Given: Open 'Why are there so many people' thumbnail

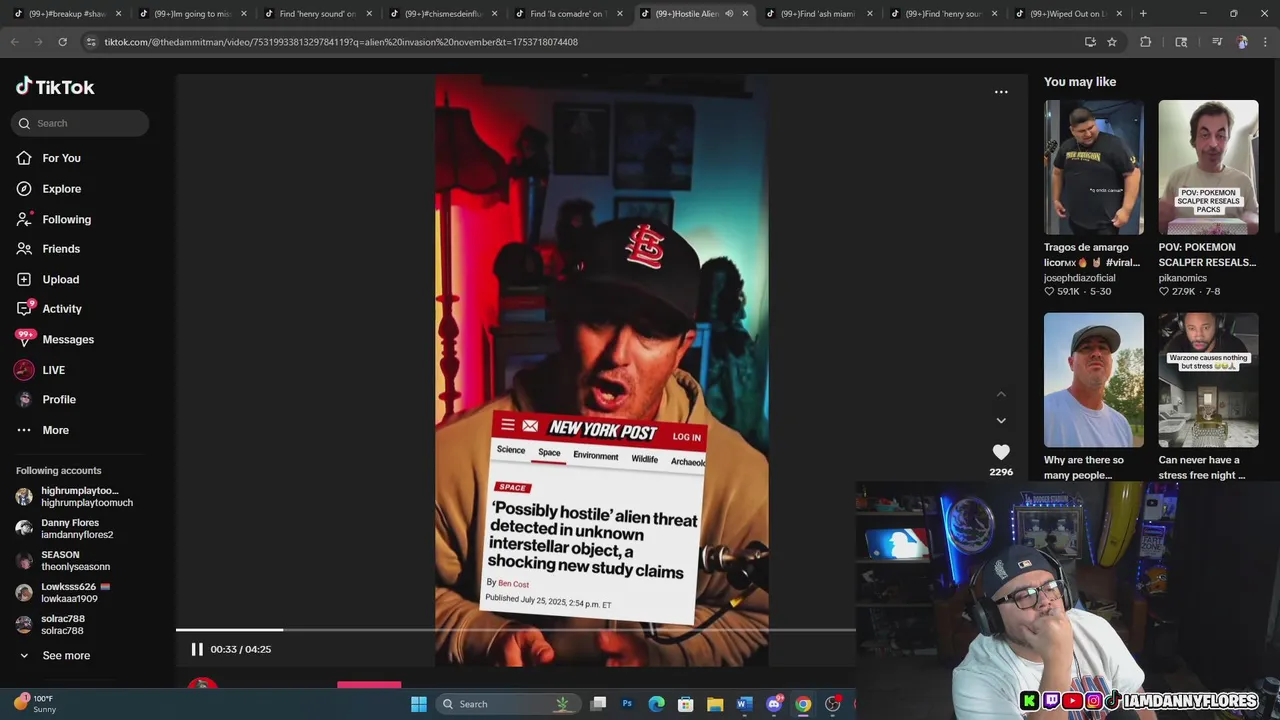Looking at the screenshot, I should pyautogui.click(x=1094, y=380).
